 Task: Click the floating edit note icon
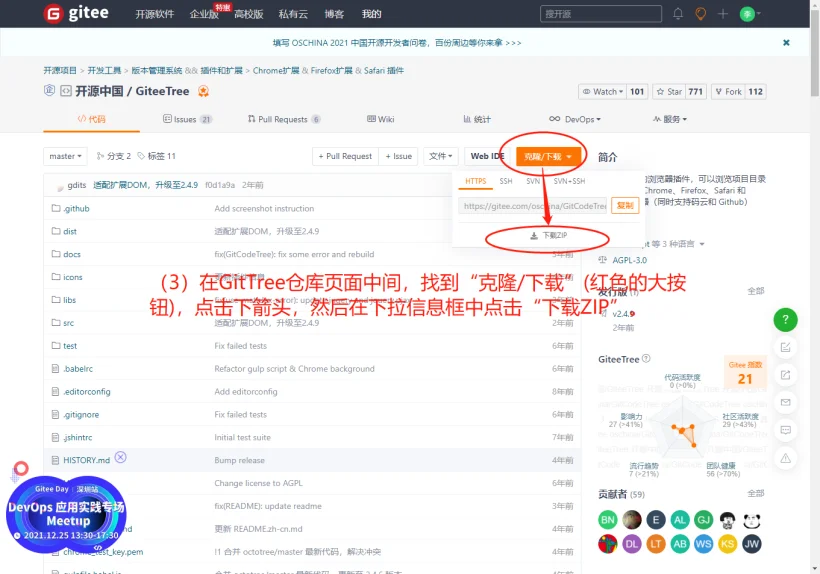pyautogui.click(x=785, y=347)
